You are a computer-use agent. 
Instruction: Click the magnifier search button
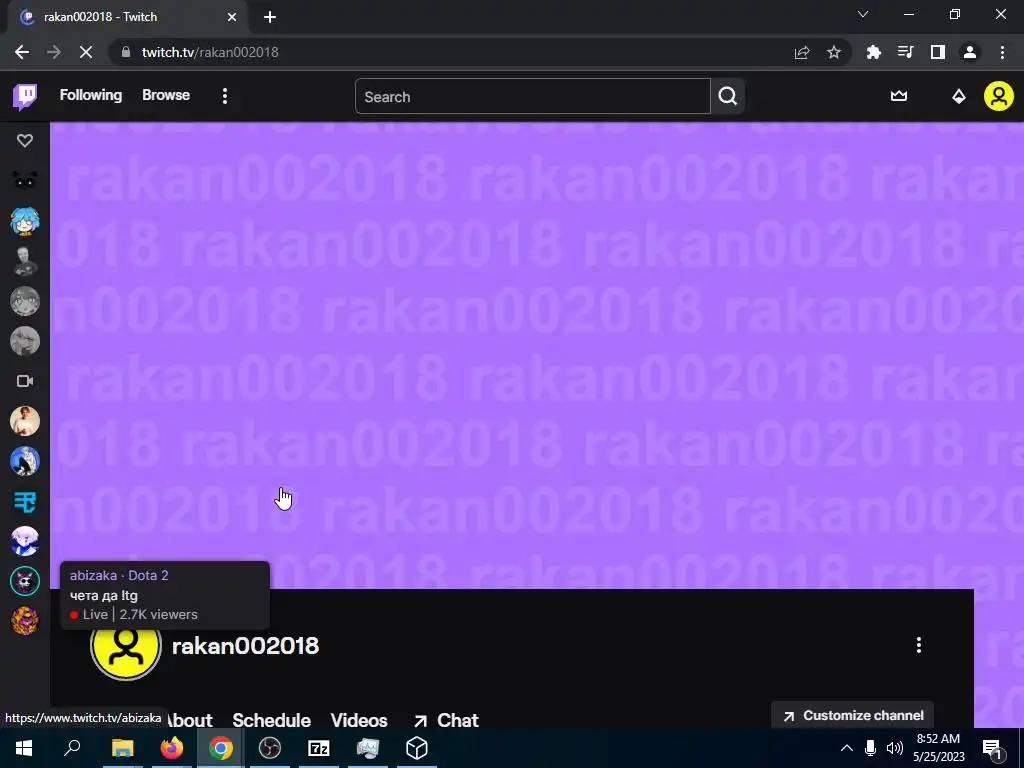[x=728, y=97]
